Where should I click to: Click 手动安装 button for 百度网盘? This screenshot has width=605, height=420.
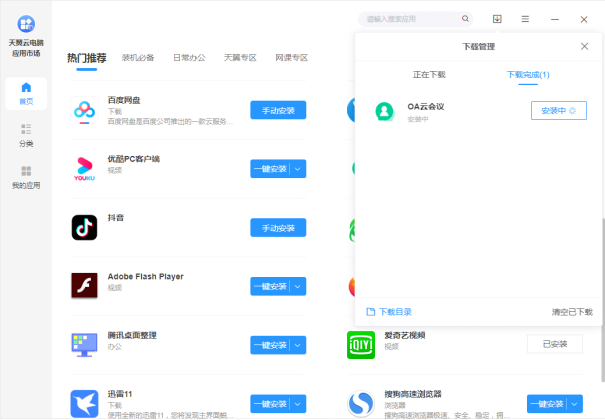coord(277,110)
